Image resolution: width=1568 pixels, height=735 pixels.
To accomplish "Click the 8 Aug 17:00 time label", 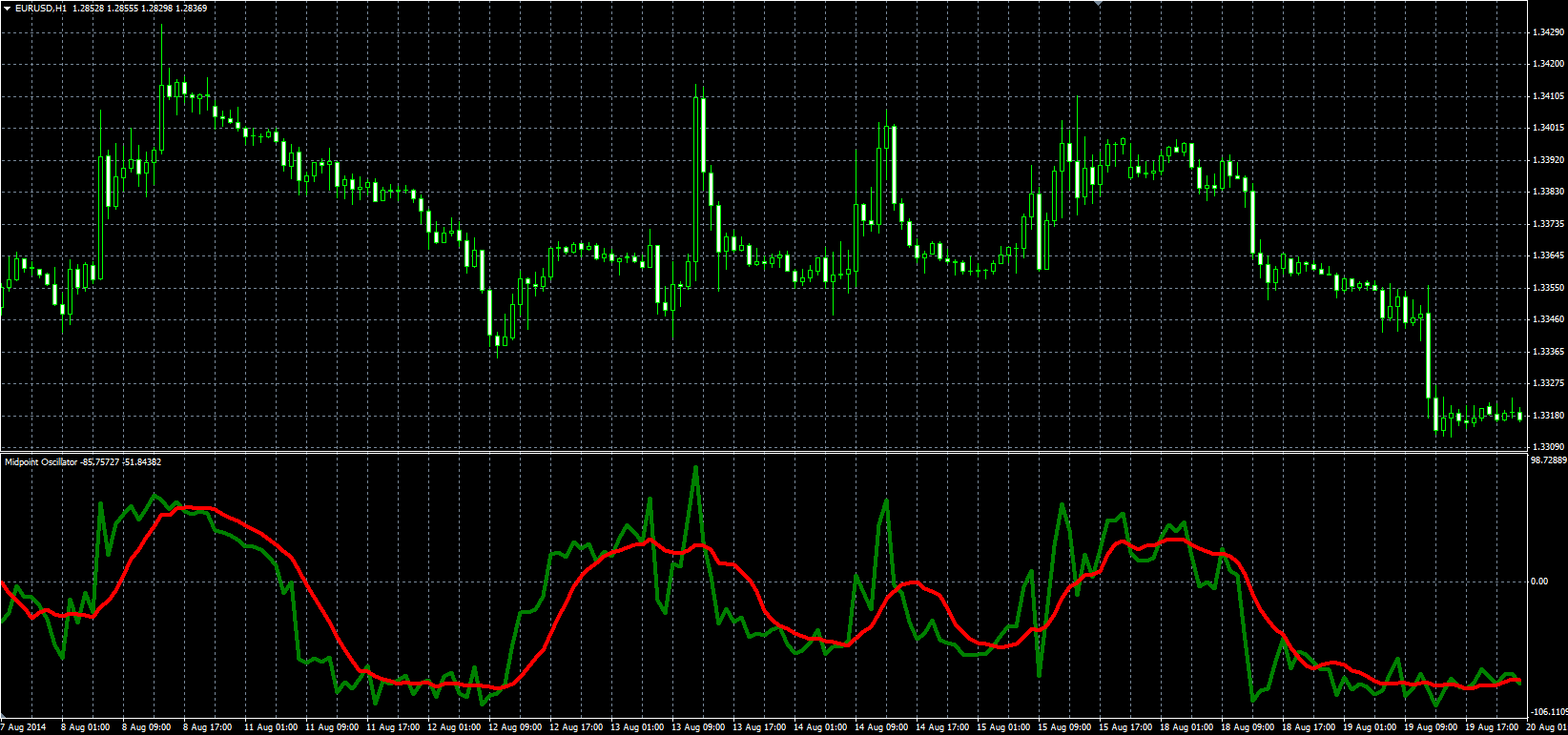I will tap(208, 727).
